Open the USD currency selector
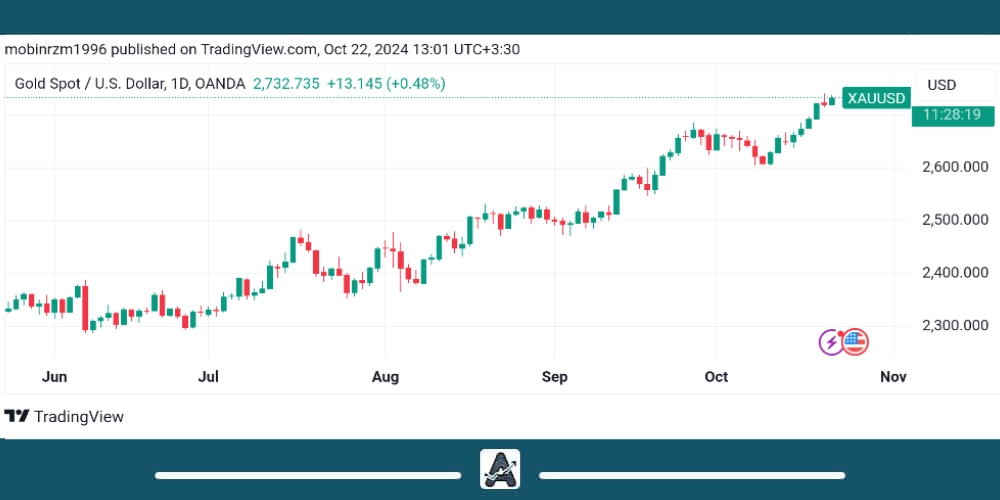 pyautogui.click(x=942, y=85)
